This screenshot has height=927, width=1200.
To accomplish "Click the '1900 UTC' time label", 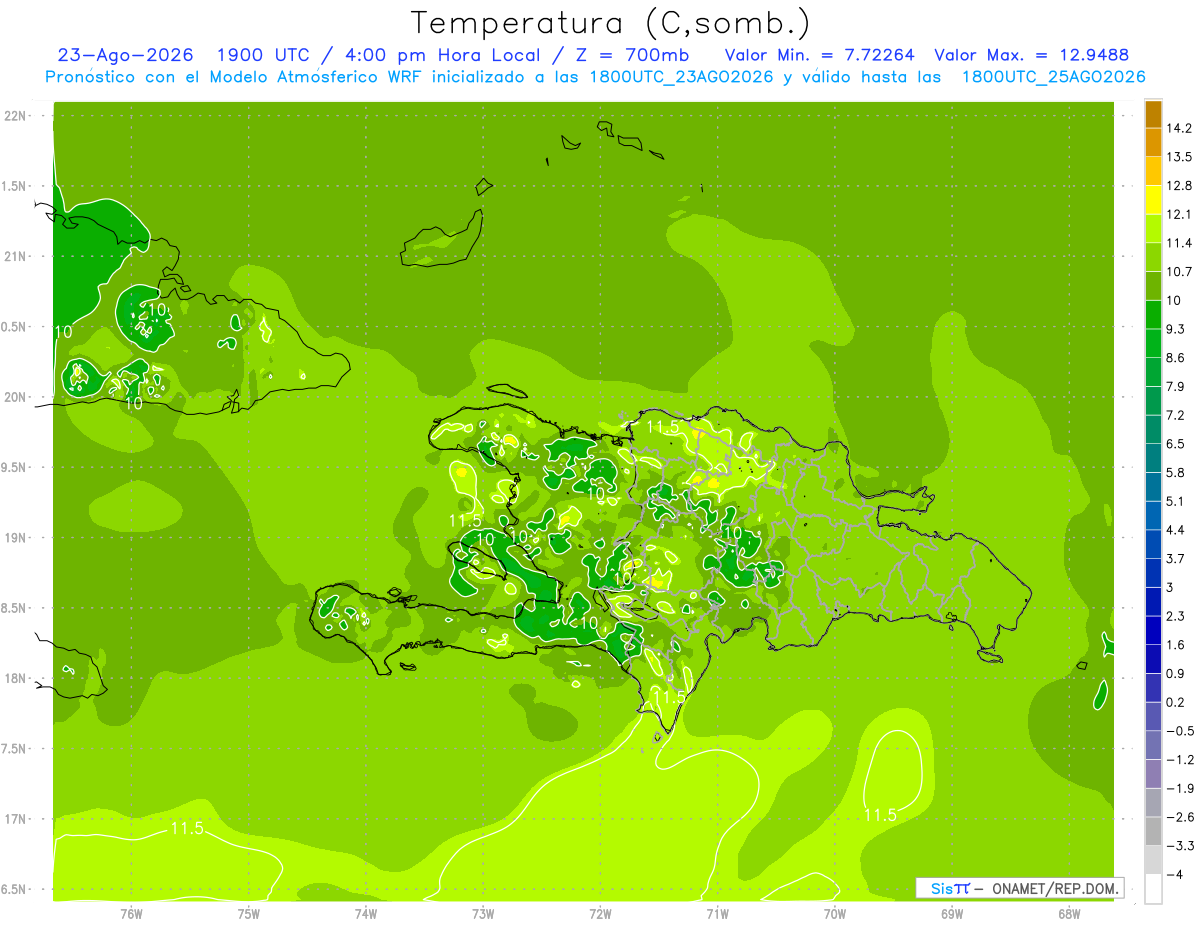I will point(264,55).
